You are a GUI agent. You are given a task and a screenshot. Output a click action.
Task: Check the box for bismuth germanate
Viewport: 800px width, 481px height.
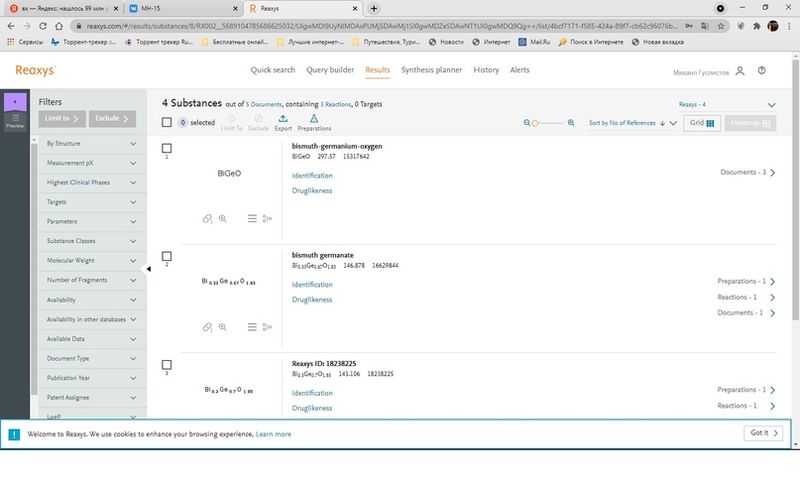167,257
